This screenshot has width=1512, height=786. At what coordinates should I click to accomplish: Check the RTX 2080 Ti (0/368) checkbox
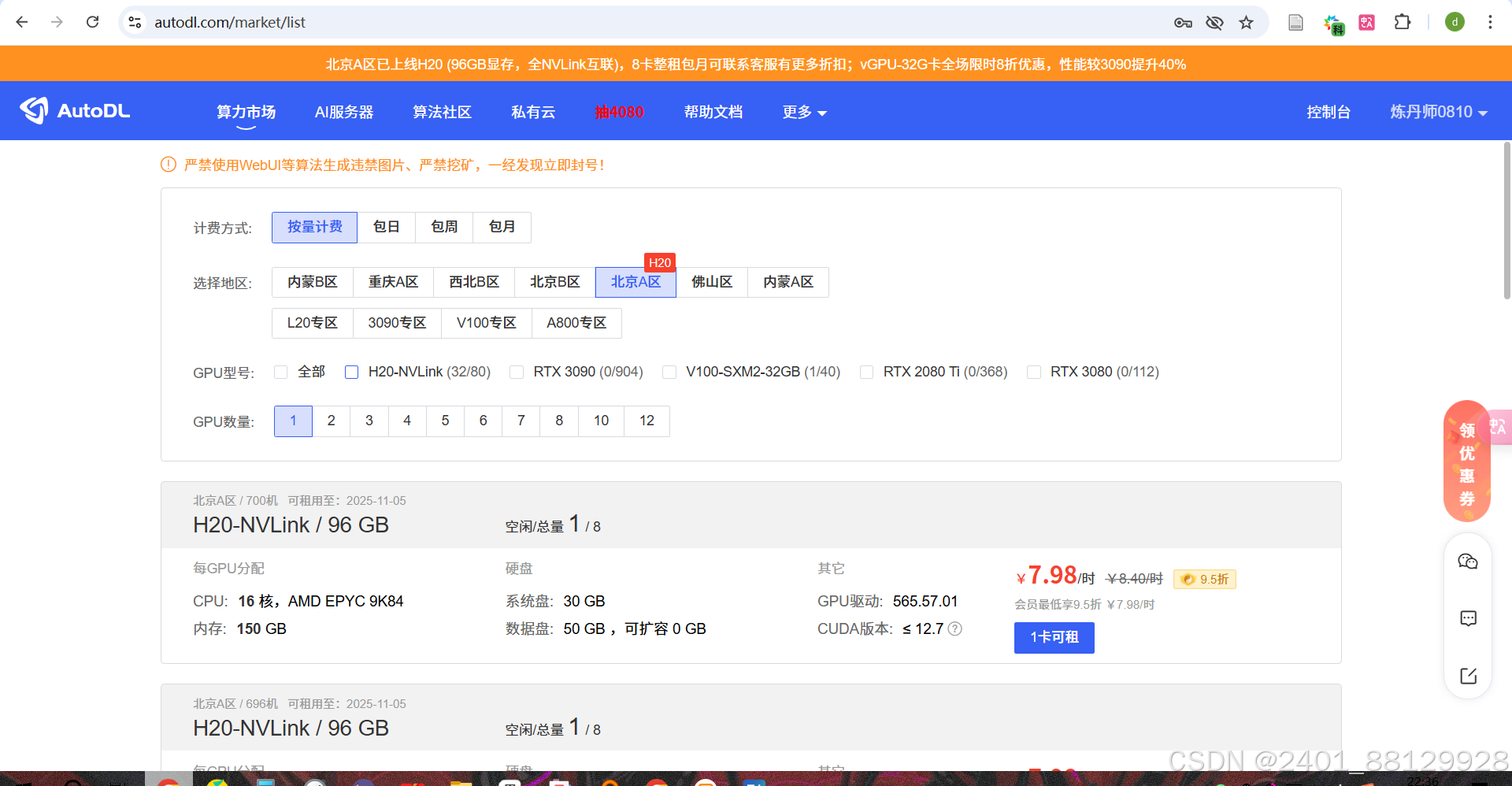pyautogui.click(x=866, y=372)
